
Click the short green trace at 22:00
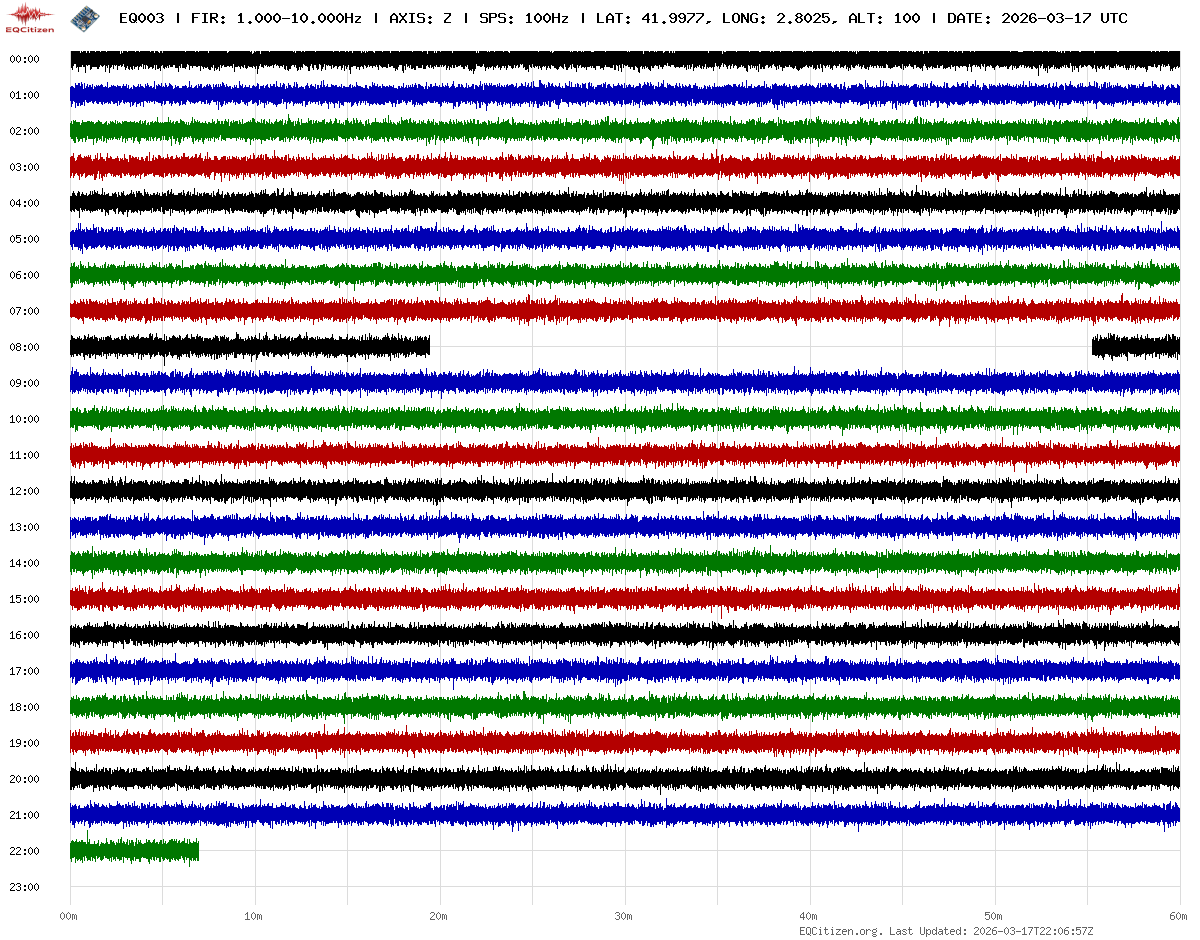pos(134,851)
